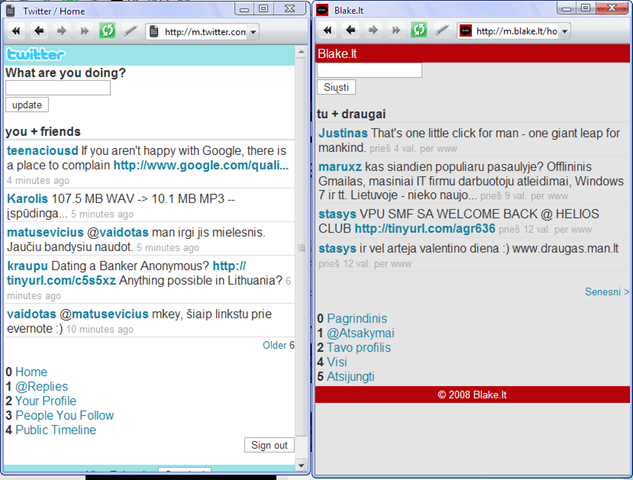
Task: Open Public Timeline link
Action: [56, 430]
